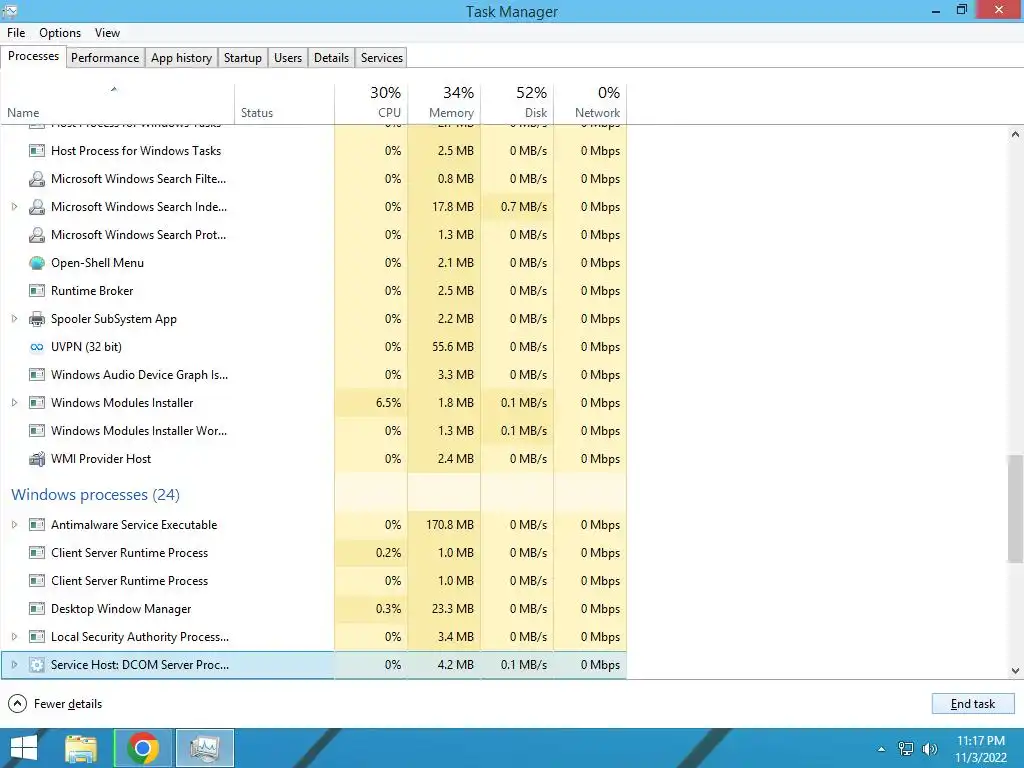Select the Client Server Runtime Process at 0% CPU
The width and height of the screenshot is (1024, 768).
pos(313,581)
